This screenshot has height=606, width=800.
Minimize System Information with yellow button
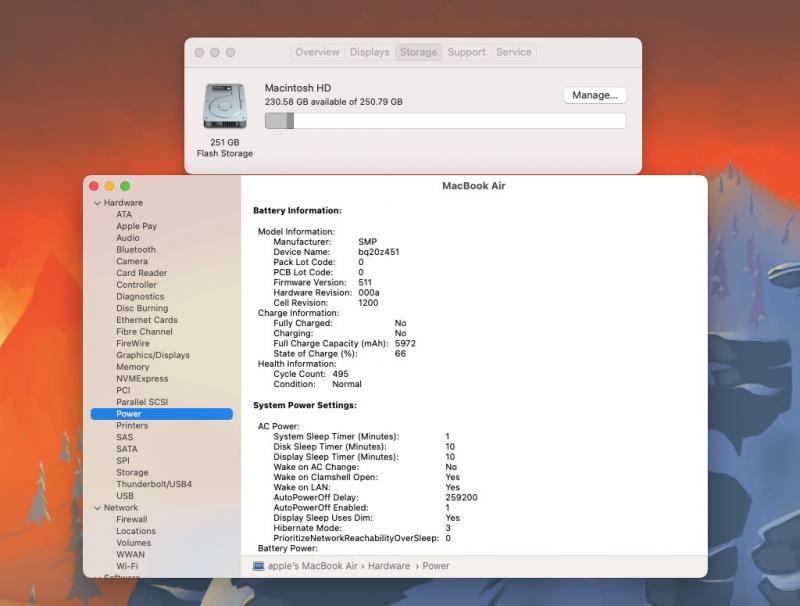pos(109,186)
